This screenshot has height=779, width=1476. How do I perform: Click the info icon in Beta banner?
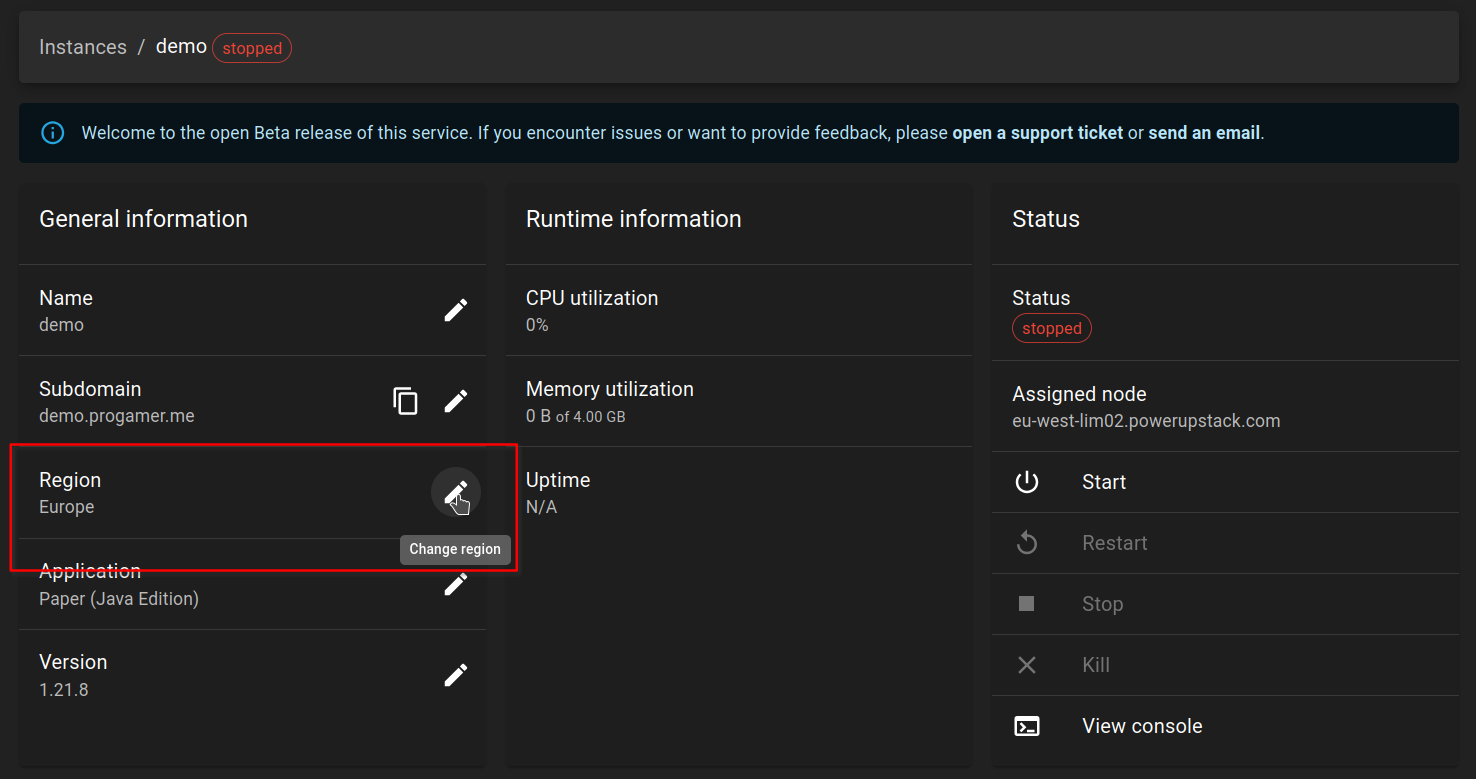(x=52, y=132)
